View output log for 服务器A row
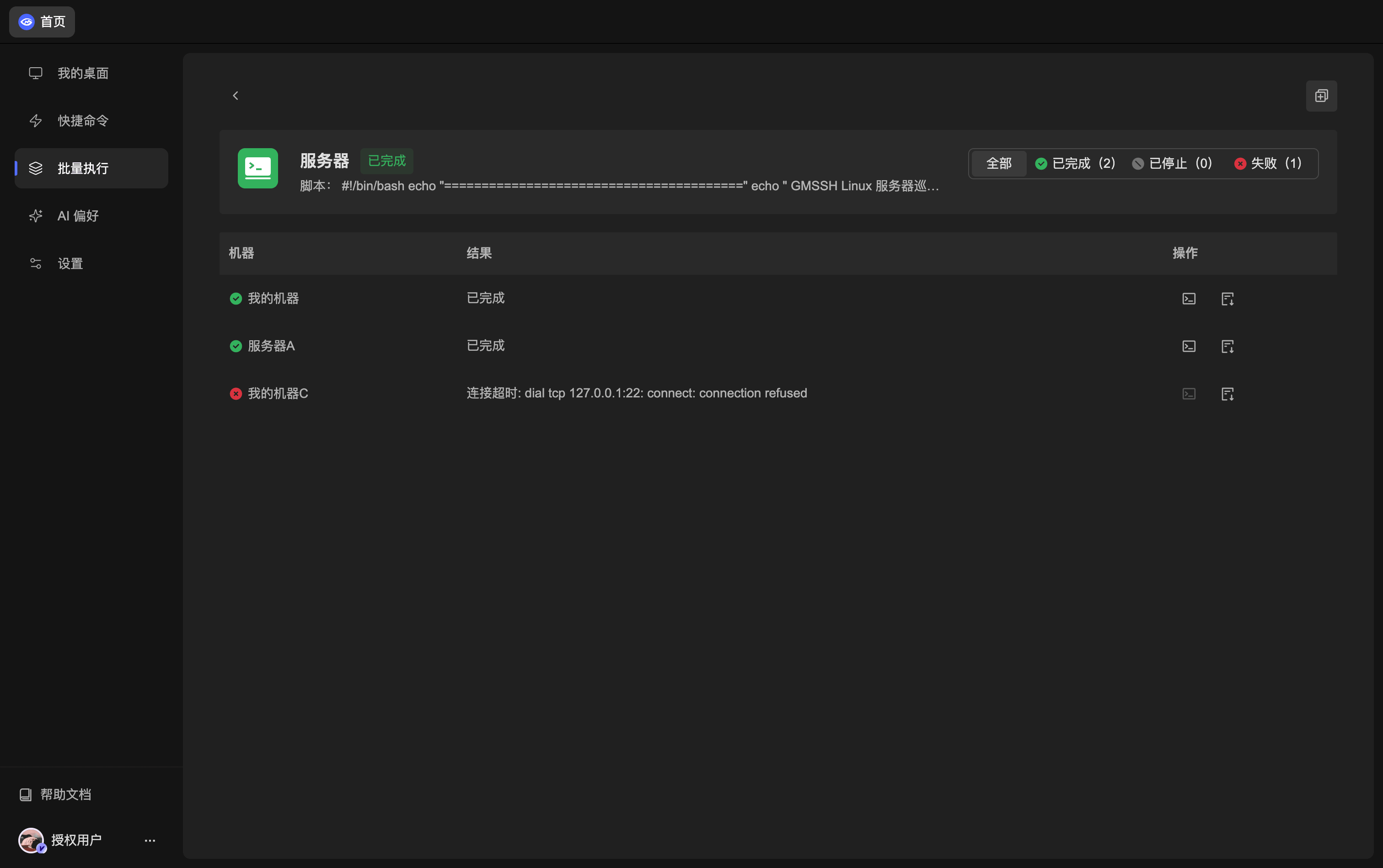Viewport: 1383px width, 868px height. (1228, 346)
